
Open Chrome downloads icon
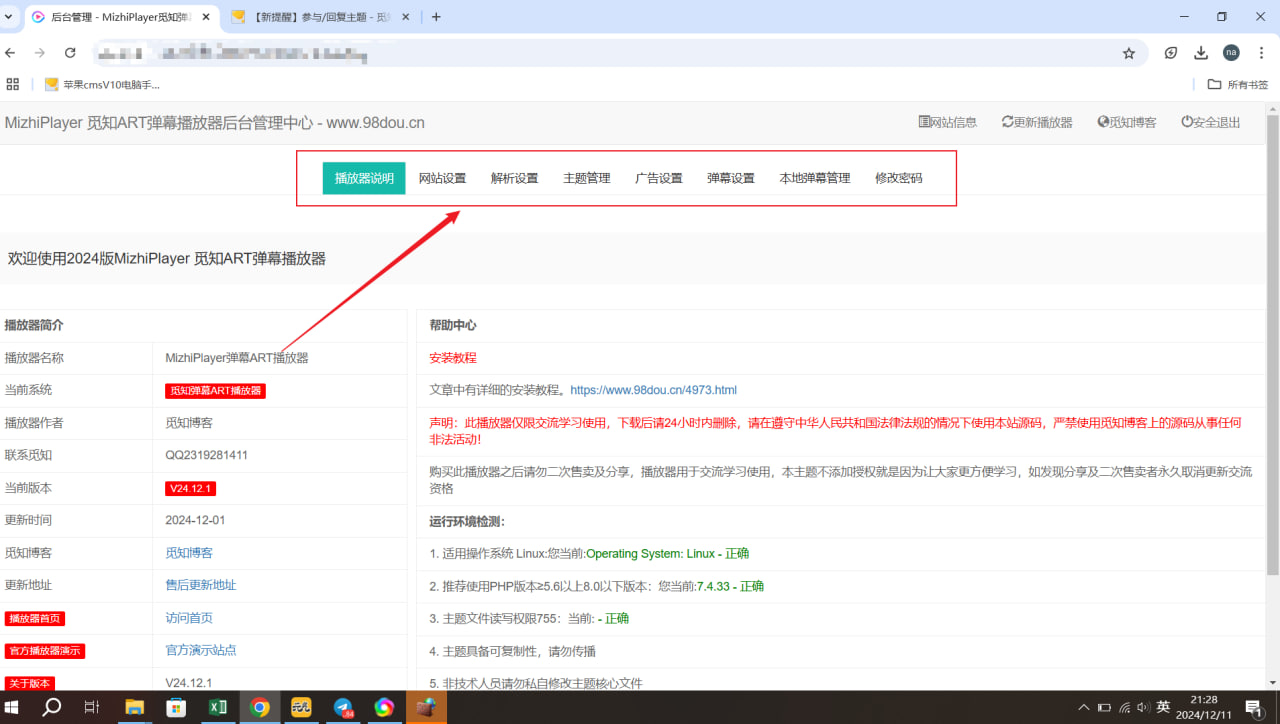1202,53
